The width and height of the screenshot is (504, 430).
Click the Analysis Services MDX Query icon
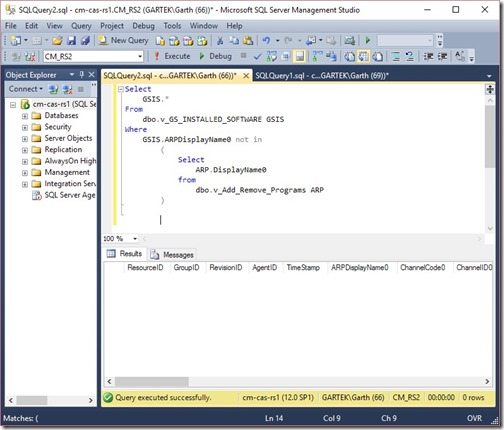click(x=174, y=41)
